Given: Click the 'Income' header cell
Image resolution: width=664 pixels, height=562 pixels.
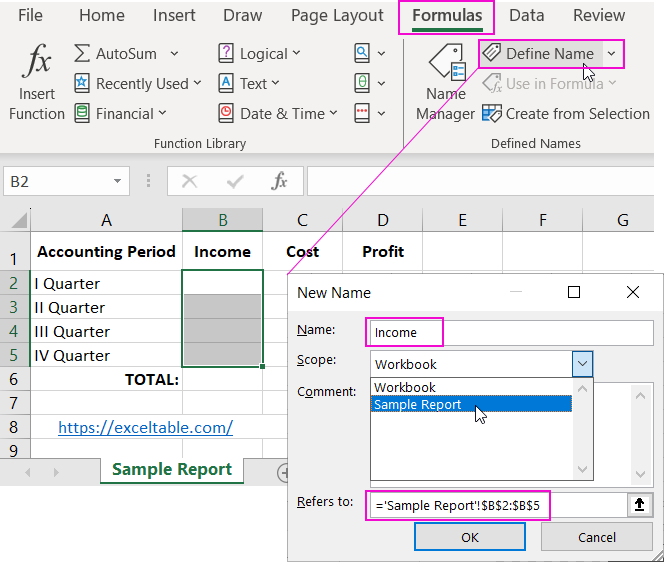Looking at the screenshot, I should point(222,251).
